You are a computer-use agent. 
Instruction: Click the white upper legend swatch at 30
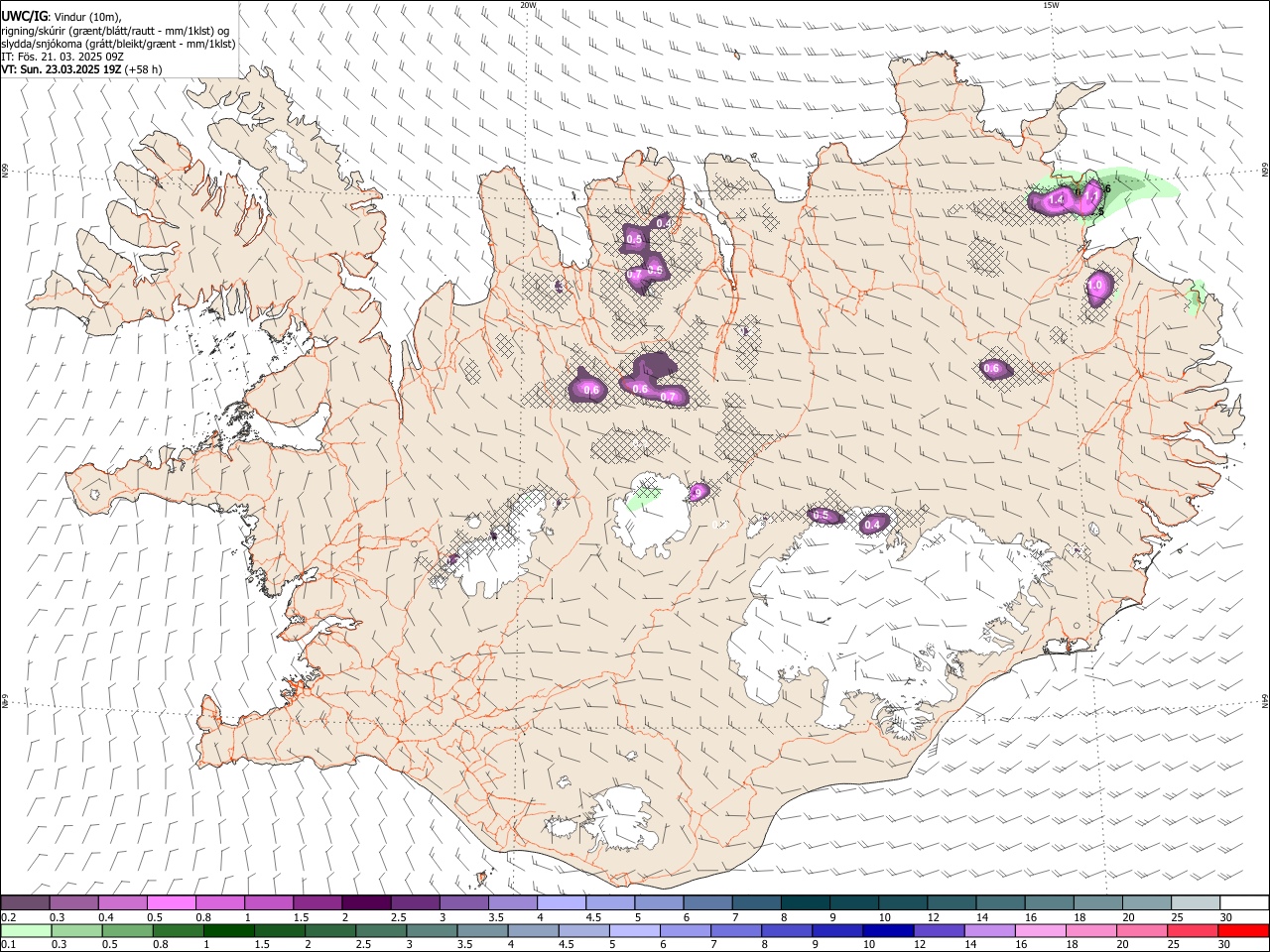(1243, 903)
